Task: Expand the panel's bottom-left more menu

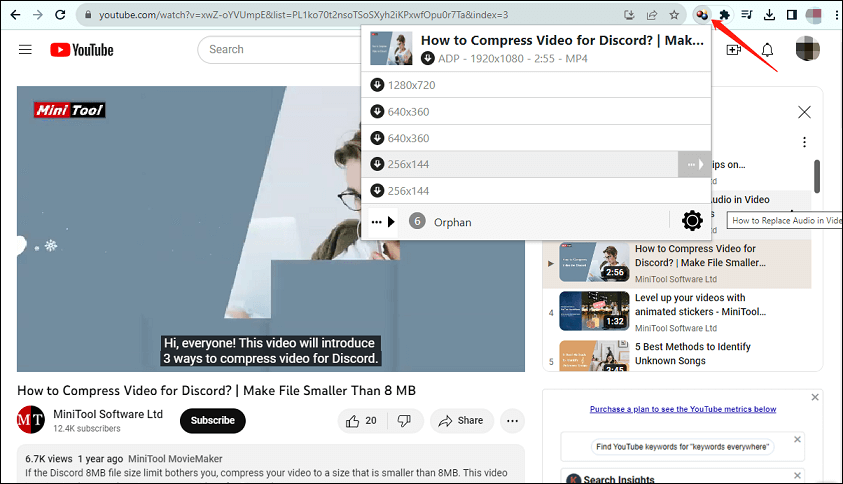Action: pos(383,222)
